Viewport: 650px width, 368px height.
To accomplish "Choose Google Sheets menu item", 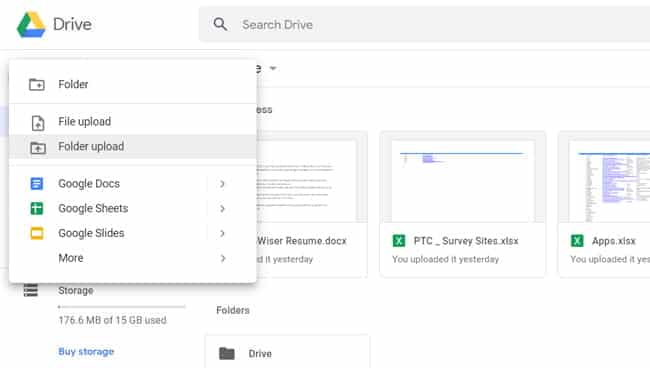I will (133, 208).
